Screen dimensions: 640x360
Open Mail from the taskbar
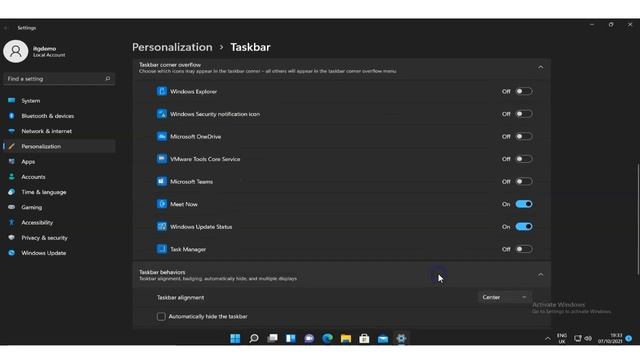coord(382,338)
